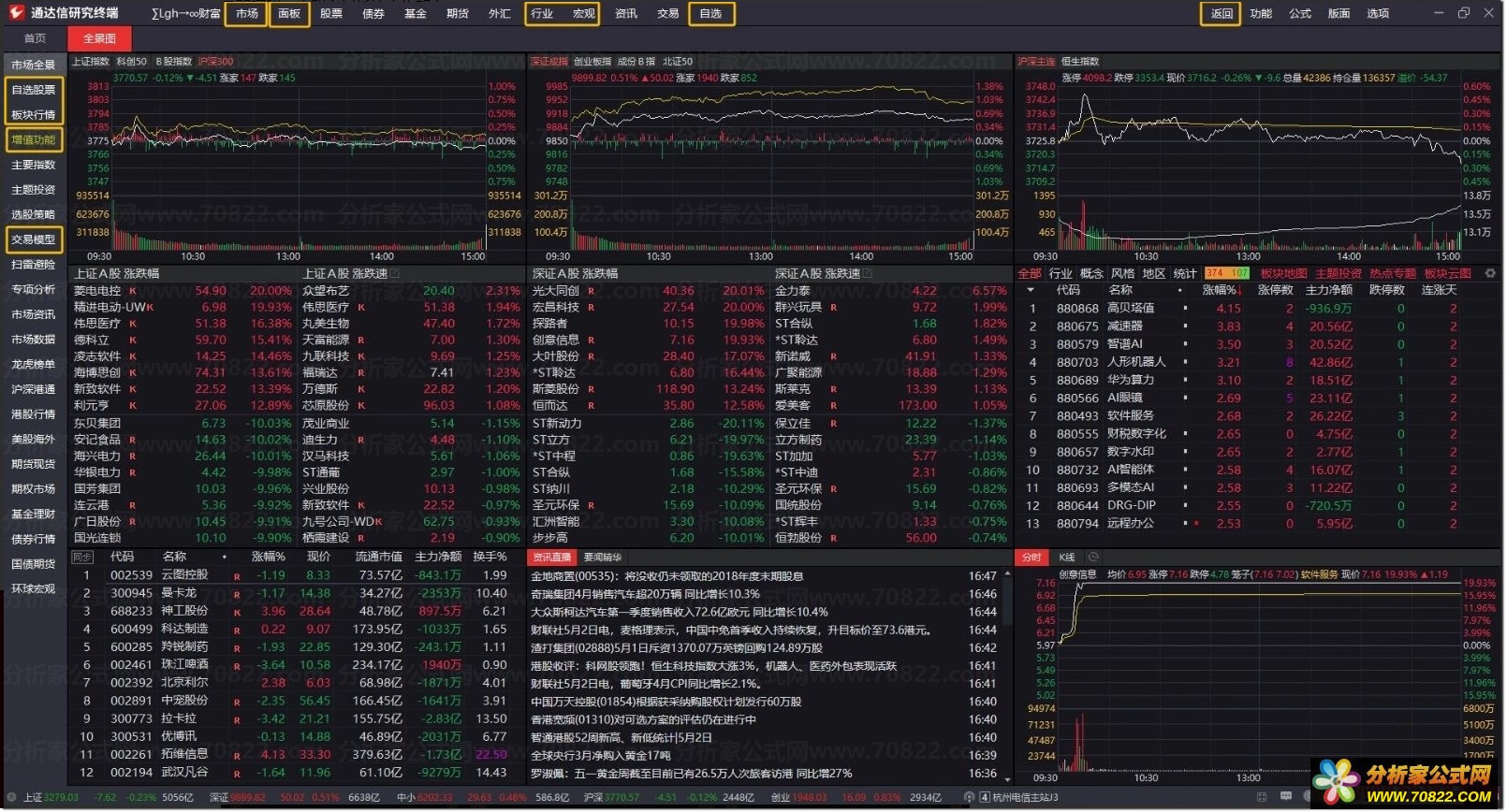The height and width of the screenshot is (812, 1507).
Task: Open 板块云图 link
Action: 1447,273
